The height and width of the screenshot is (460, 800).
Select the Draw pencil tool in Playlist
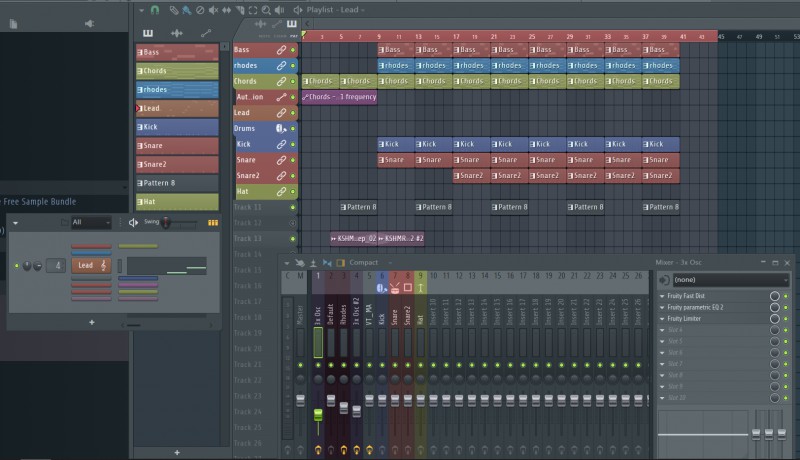[x=174, y=10]
